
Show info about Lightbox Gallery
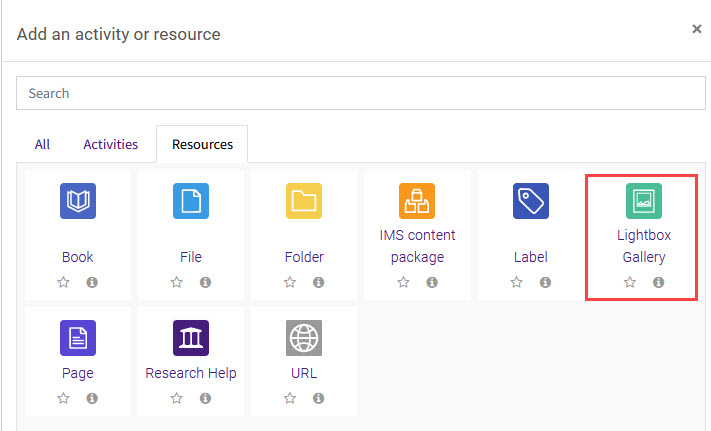tap(658, 282)
